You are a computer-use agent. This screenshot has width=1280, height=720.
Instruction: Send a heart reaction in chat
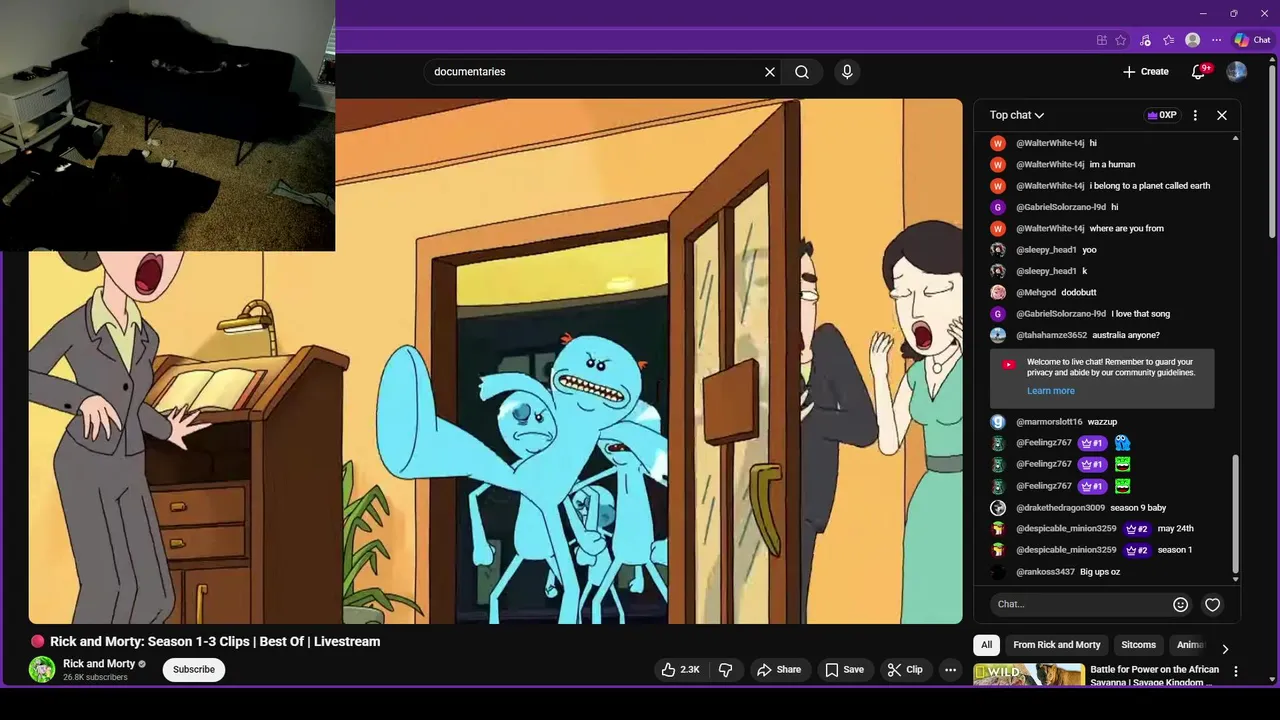click(x=1213, y=604)
